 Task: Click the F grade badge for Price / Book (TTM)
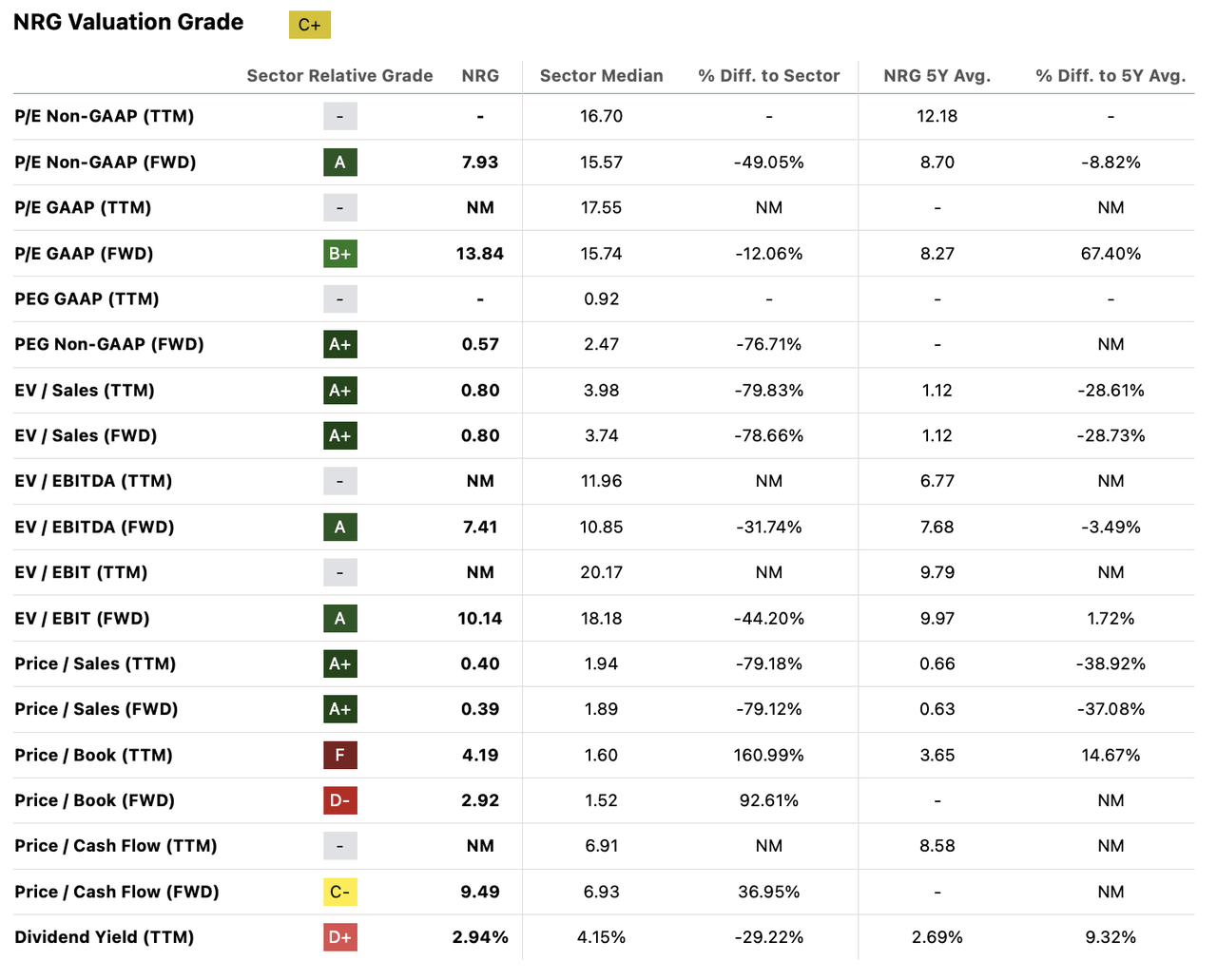click(x=340, y=756)
